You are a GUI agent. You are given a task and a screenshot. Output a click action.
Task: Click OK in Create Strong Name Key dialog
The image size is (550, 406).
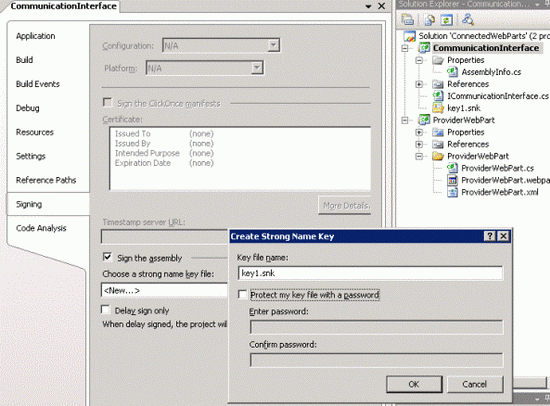pyautogui.click(x=414, y=384)
